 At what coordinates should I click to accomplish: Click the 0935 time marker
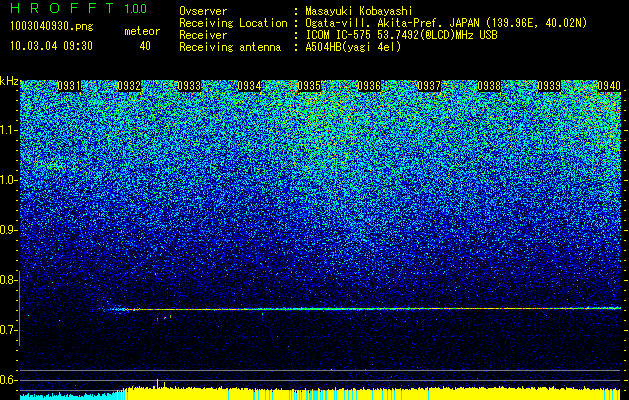coord(309,86)
